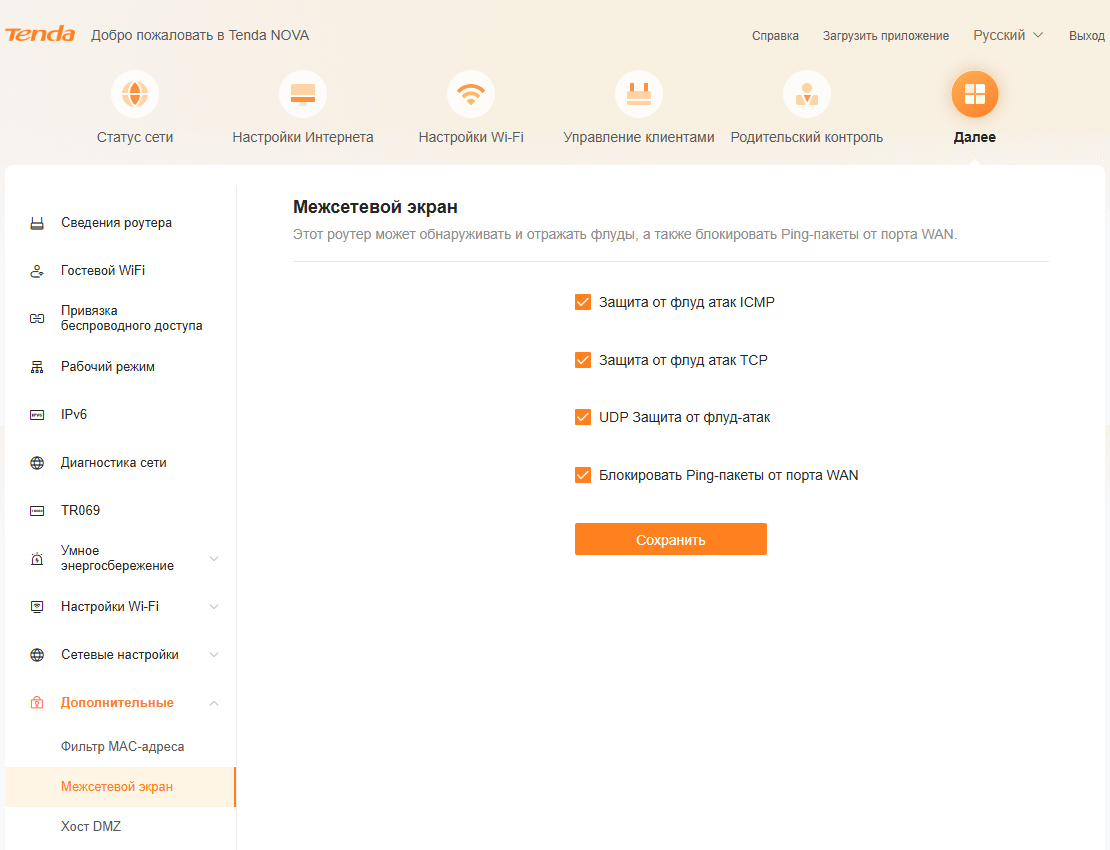This screenshot has width=1110, height=850.
Task: Open the Хост DMZ submenu item
Action: tap(91, 827)
